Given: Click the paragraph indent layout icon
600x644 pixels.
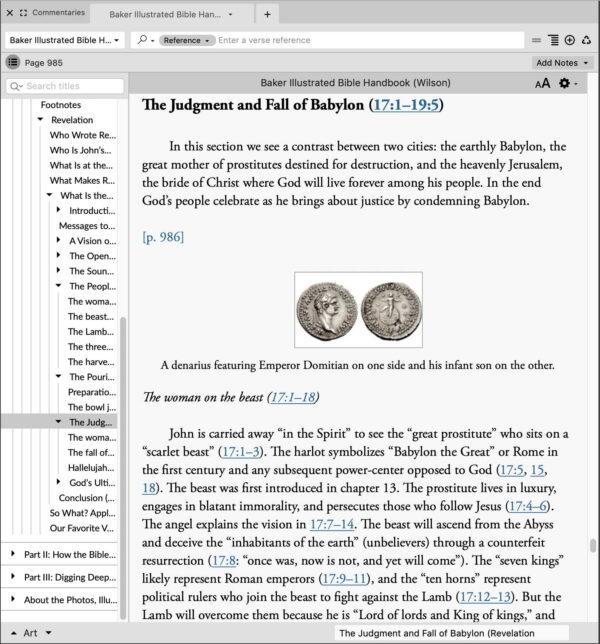Looking at the screenshot, I should pyautogui.click(x=553, y=40).
